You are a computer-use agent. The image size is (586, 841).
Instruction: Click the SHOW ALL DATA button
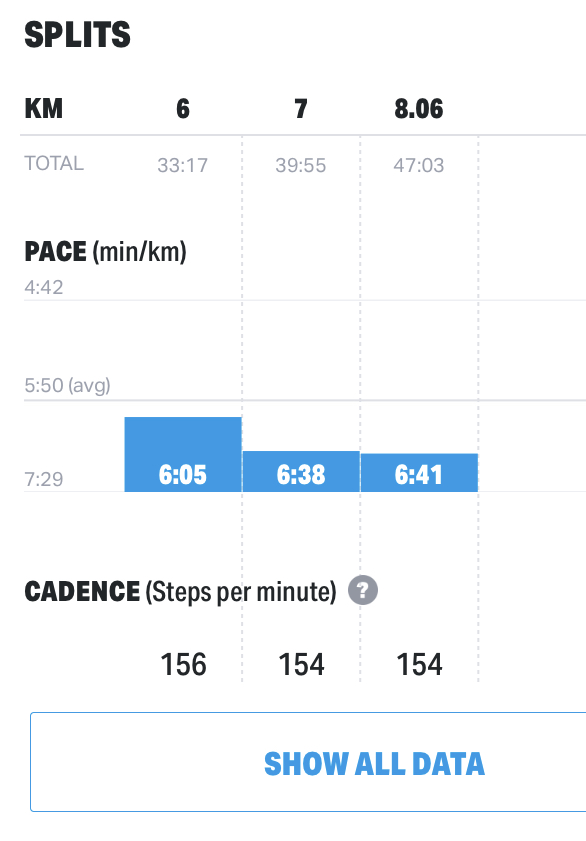click(308, 762)
